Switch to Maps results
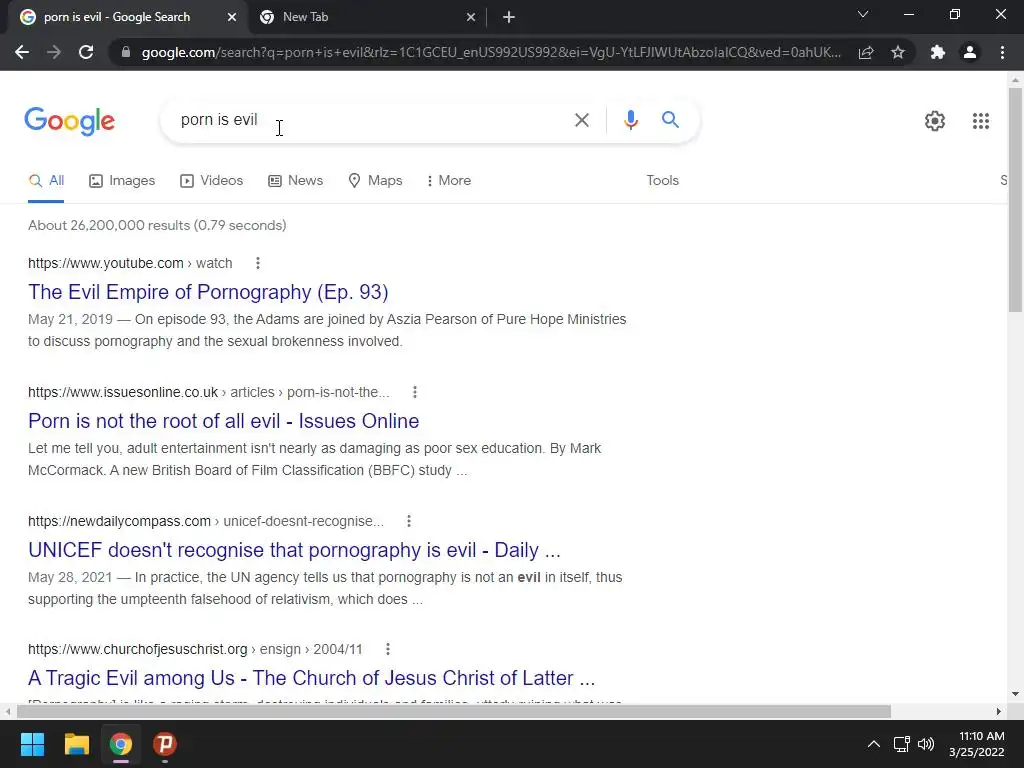Viewport: 1024px width, 768px height. (376, 181)
